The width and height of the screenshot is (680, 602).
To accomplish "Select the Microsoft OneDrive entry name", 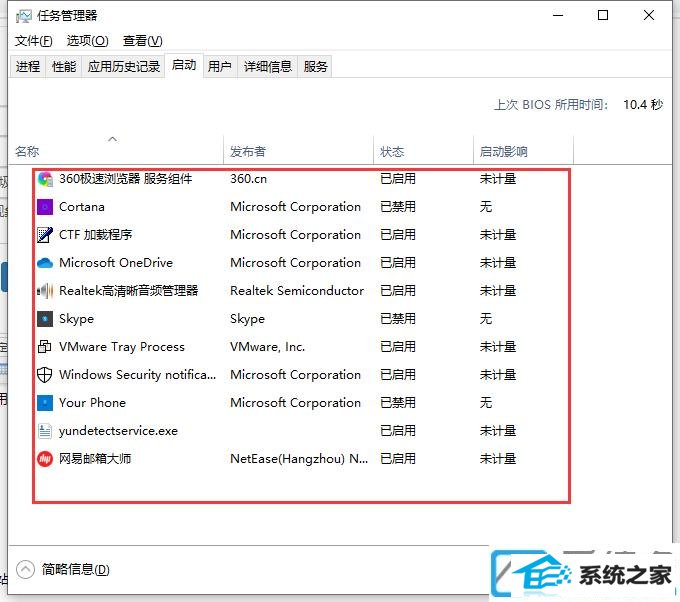I will [x=116, y=263].
